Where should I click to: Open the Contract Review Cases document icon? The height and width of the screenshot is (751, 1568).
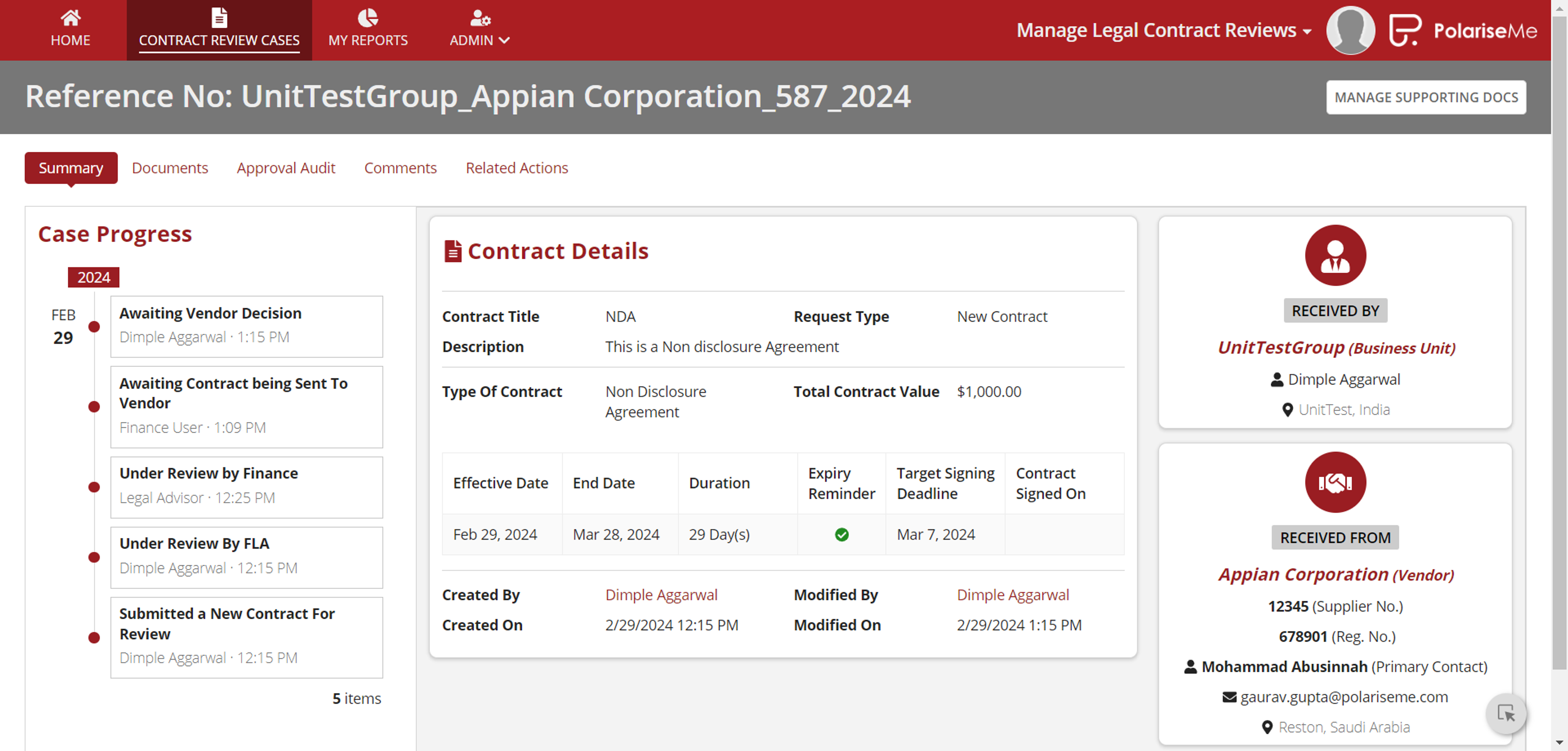[x=219, y=18]
